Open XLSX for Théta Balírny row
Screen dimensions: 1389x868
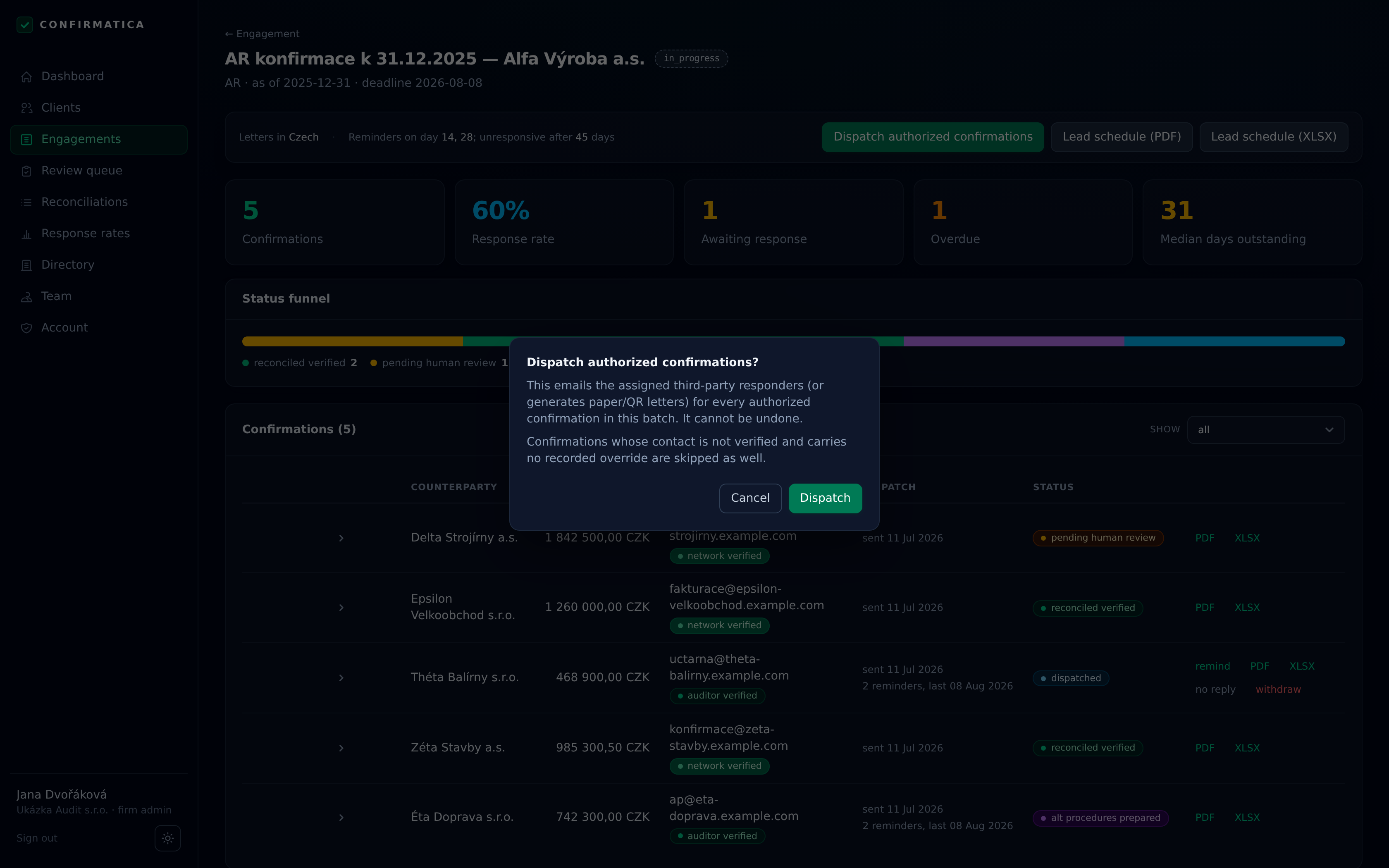pos(1302,666)
